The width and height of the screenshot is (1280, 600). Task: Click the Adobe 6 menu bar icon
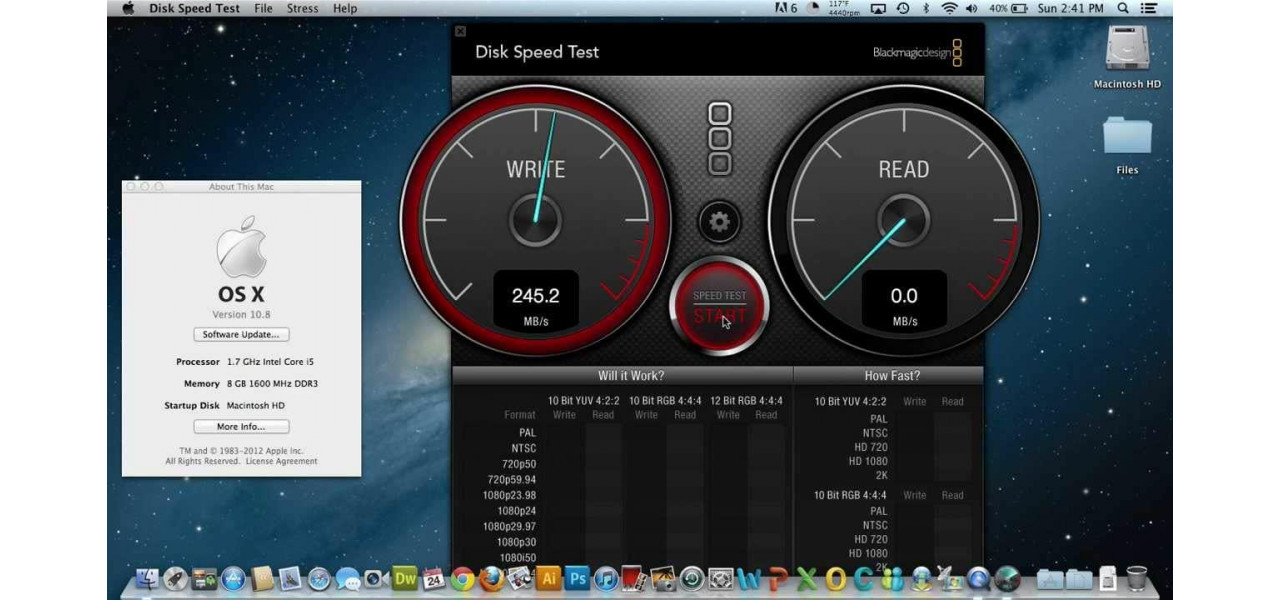click(x=787, y=8)
